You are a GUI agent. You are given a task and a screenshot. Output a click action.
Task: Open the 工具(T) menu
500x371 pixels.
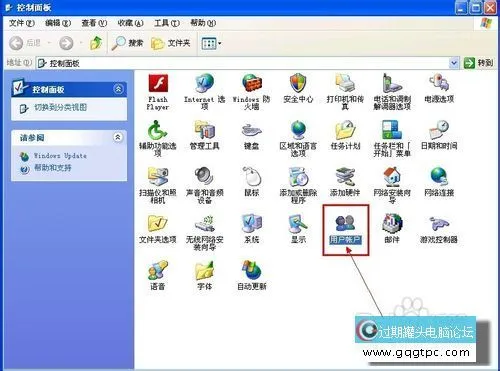[167, 23]
